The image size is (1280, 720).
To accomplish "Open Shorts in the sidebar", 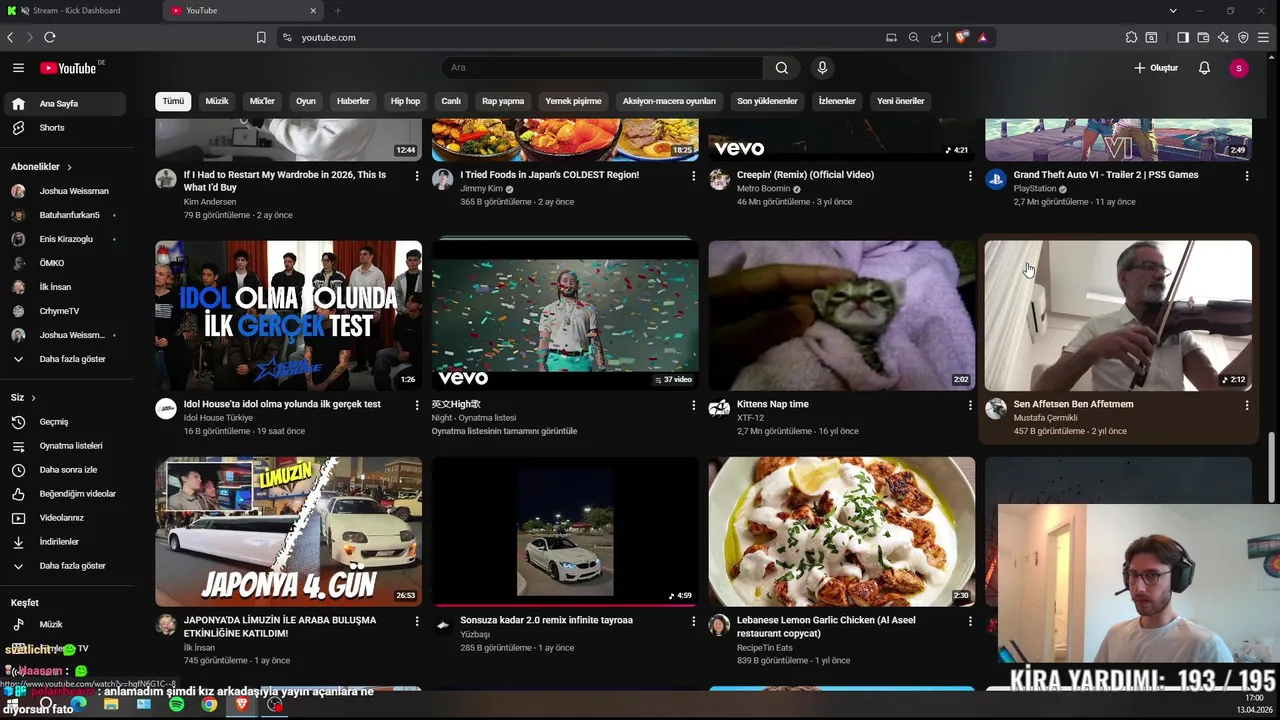I will tap(63, 128).
